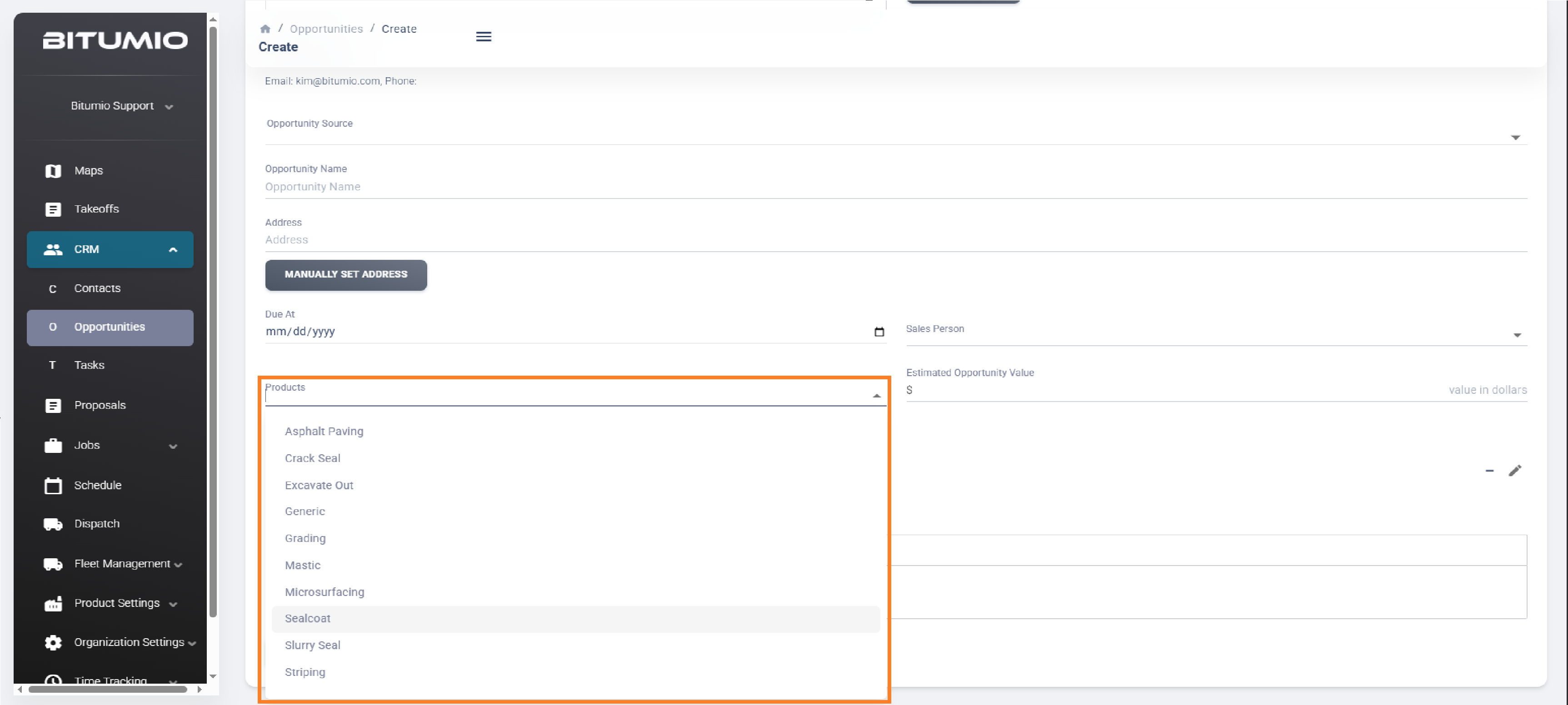Open the Due At calendar picker icon
1568x705 pixels.
pos(879,332)
